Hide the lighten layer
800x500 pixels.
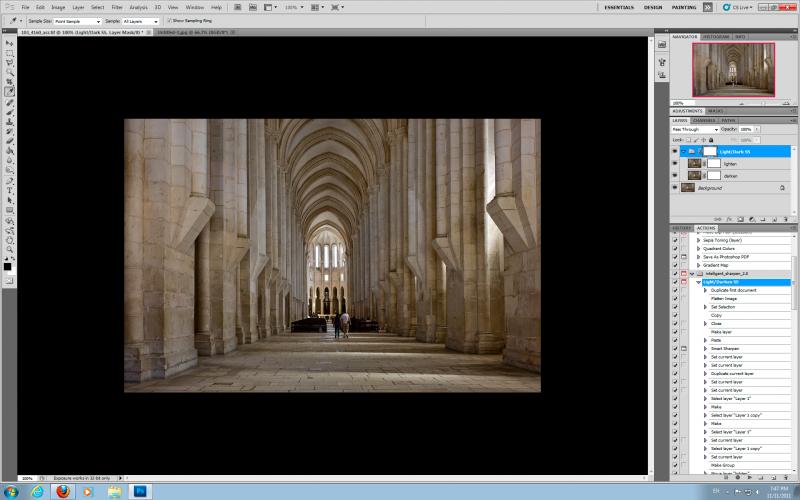675,164
